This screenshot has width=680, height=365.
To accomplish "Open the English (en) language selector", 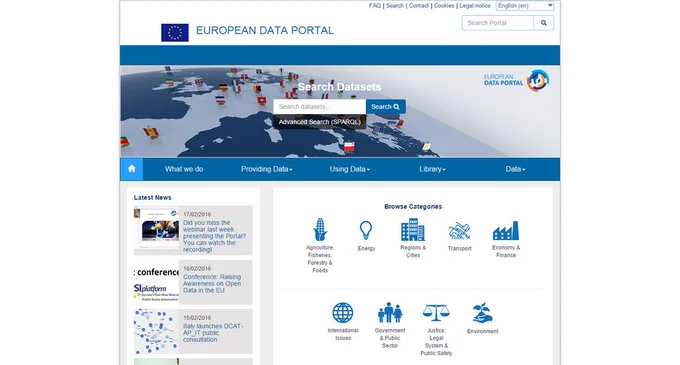I will [525, 6].
